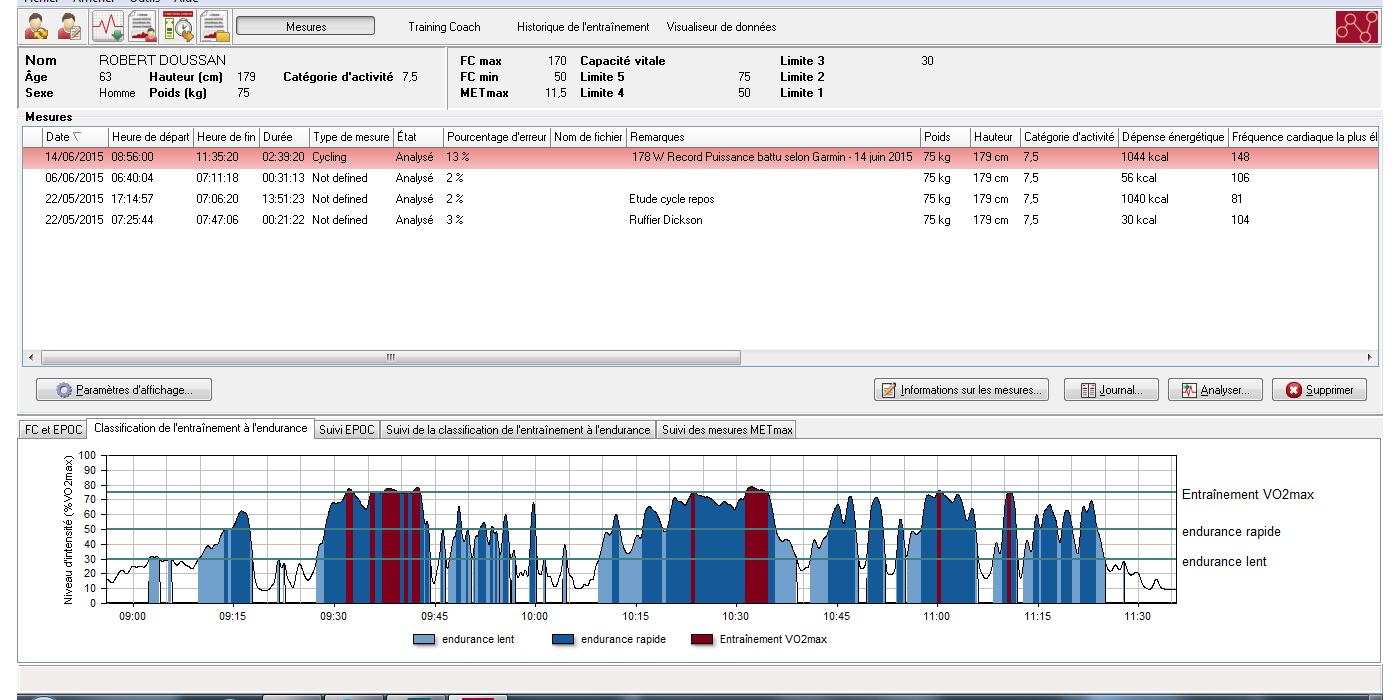Click the report folder toolbar icon
1400x700 pixels.
tap(214, 26)
